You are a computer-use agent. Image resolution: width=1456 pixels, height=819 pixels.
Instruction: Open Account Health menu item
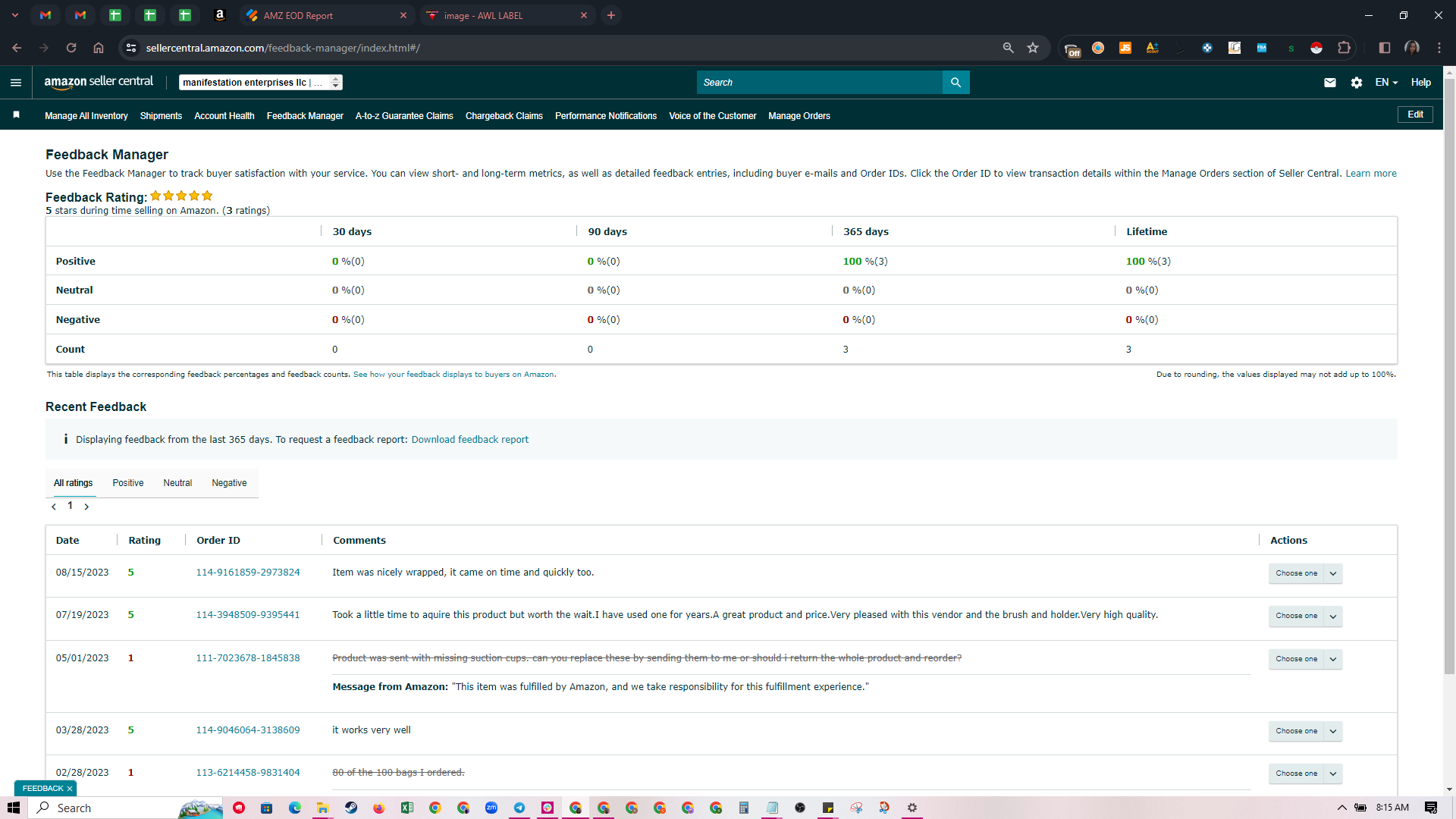click(224, 116)
